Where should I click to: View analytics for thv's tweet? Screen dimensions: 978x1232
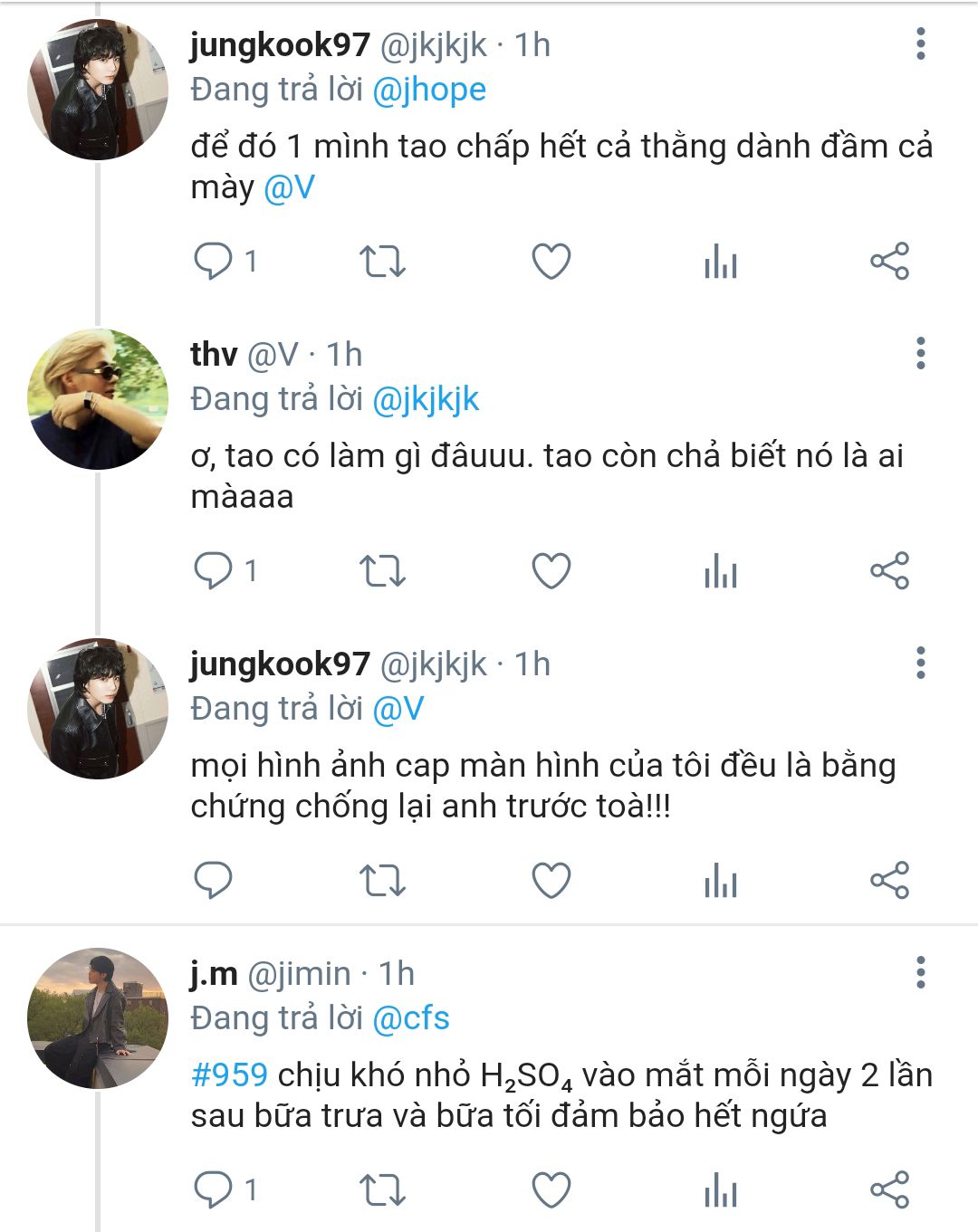[721, 571]
